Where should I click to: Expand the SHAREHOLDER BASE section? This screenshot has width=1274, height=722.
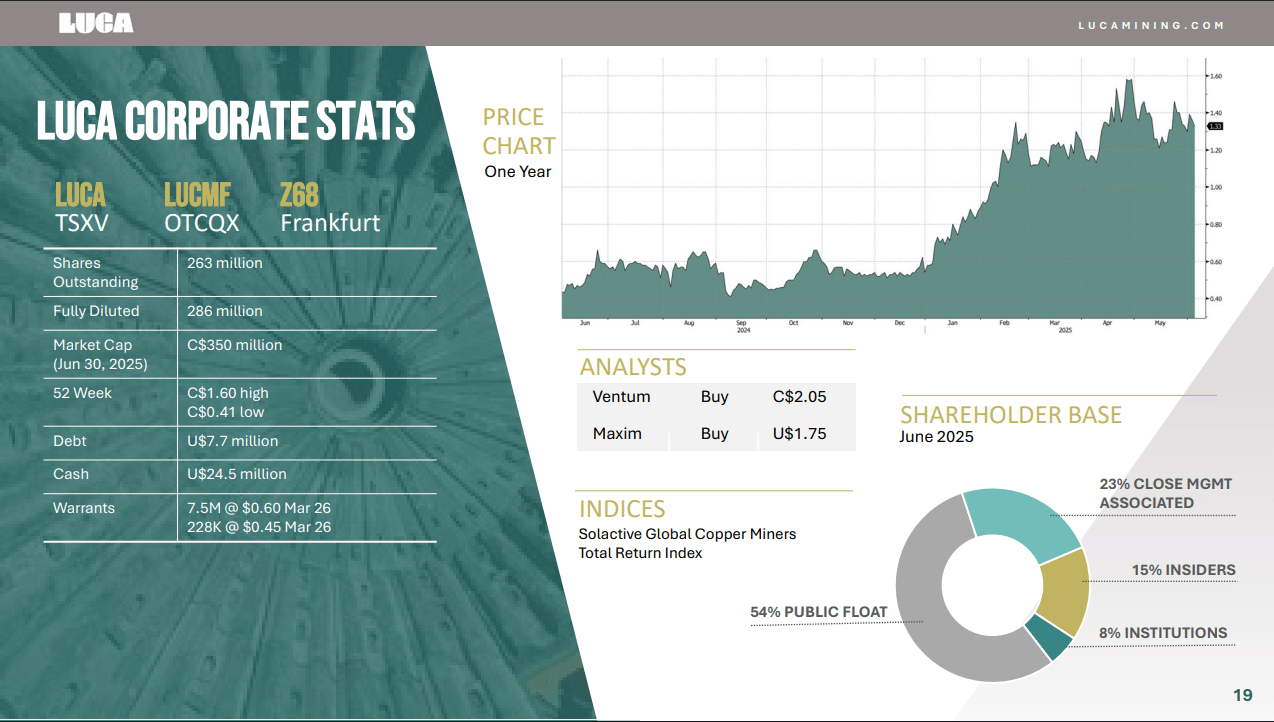pyautogui.click(x=1010, y=414)
